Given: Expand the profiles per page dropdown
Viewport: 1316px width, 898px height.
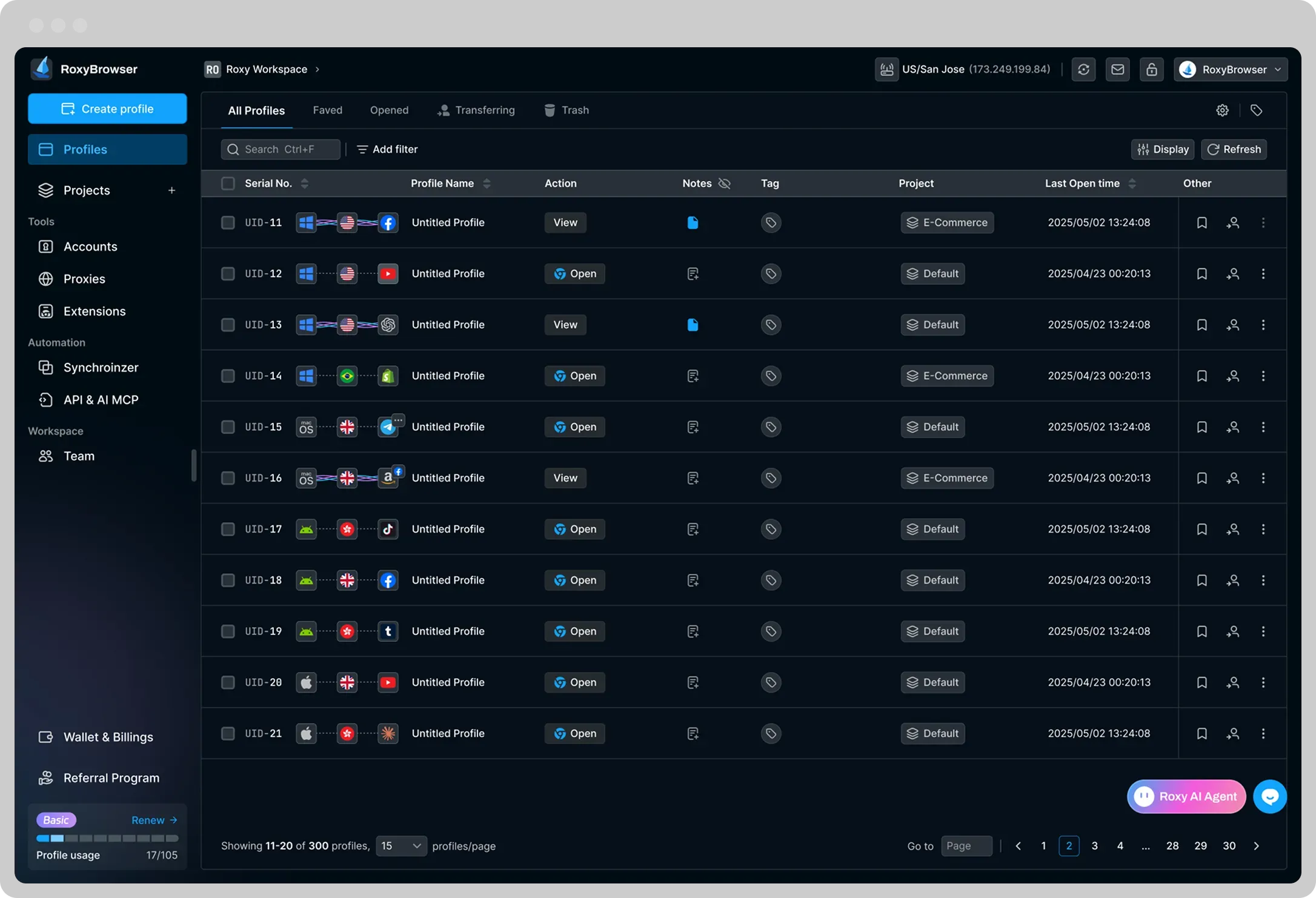Looking at the screenshot, I should 400,846.
